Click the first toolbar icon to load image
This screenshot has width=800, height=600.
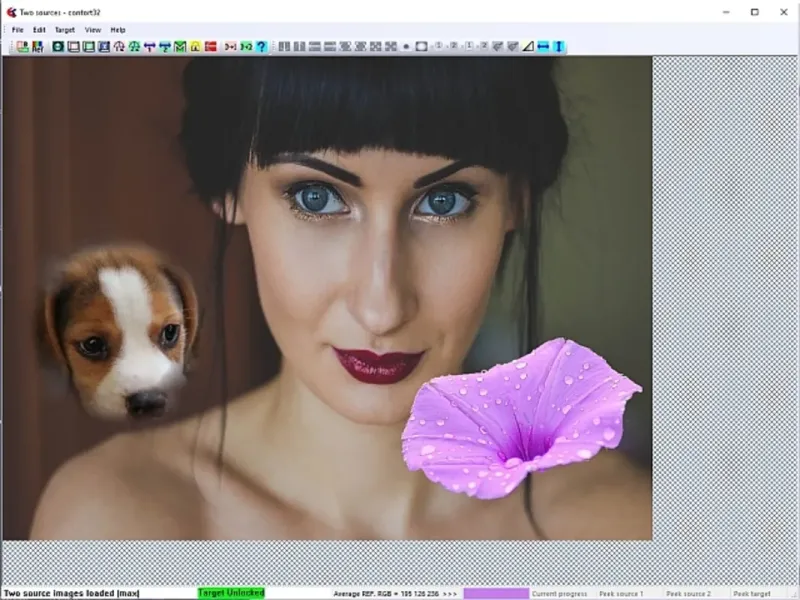coord(22,46)
